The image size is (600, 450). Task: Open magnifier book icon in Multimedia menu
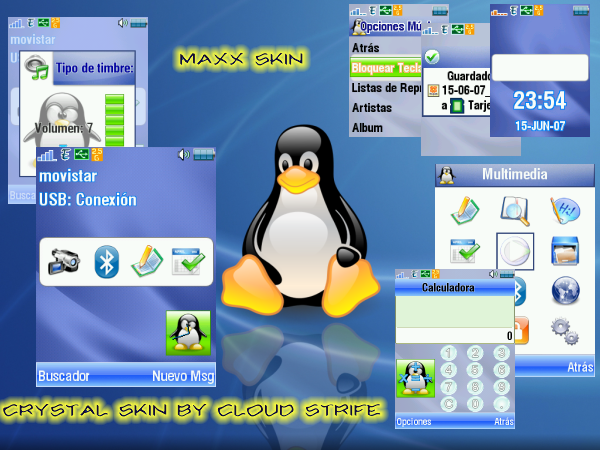coord(515,210)
